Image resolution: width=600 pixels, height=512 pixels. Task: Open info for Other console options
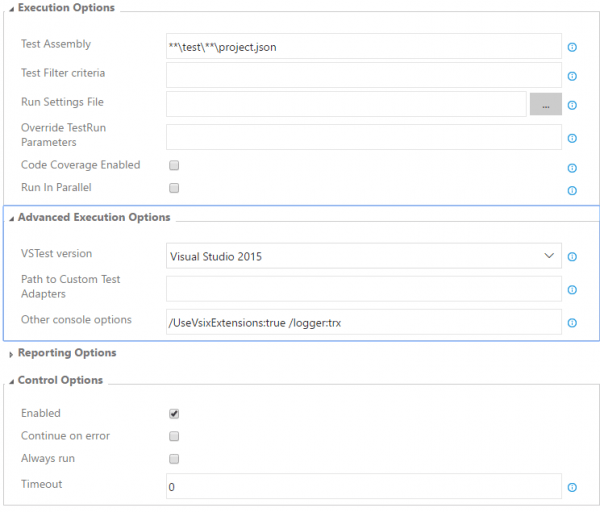coord(572,323)
